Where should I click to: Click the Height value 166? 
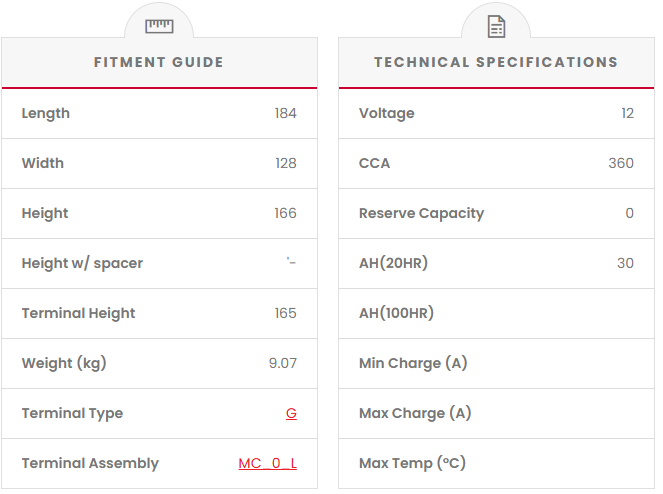click(285, 213)
